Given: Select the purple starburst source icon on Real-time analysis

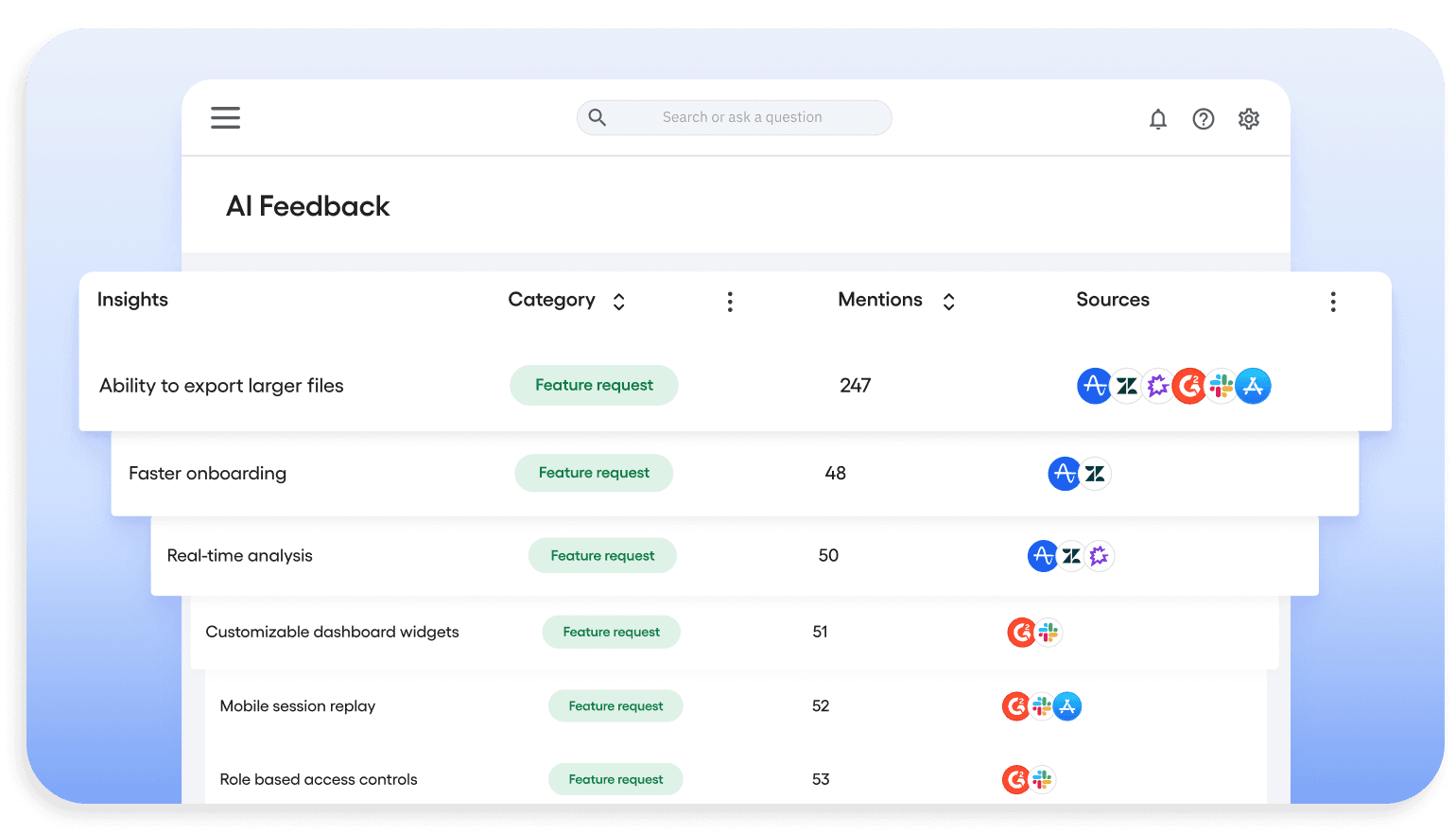Looking at the screenshot, I should [x=1100, y=556].
